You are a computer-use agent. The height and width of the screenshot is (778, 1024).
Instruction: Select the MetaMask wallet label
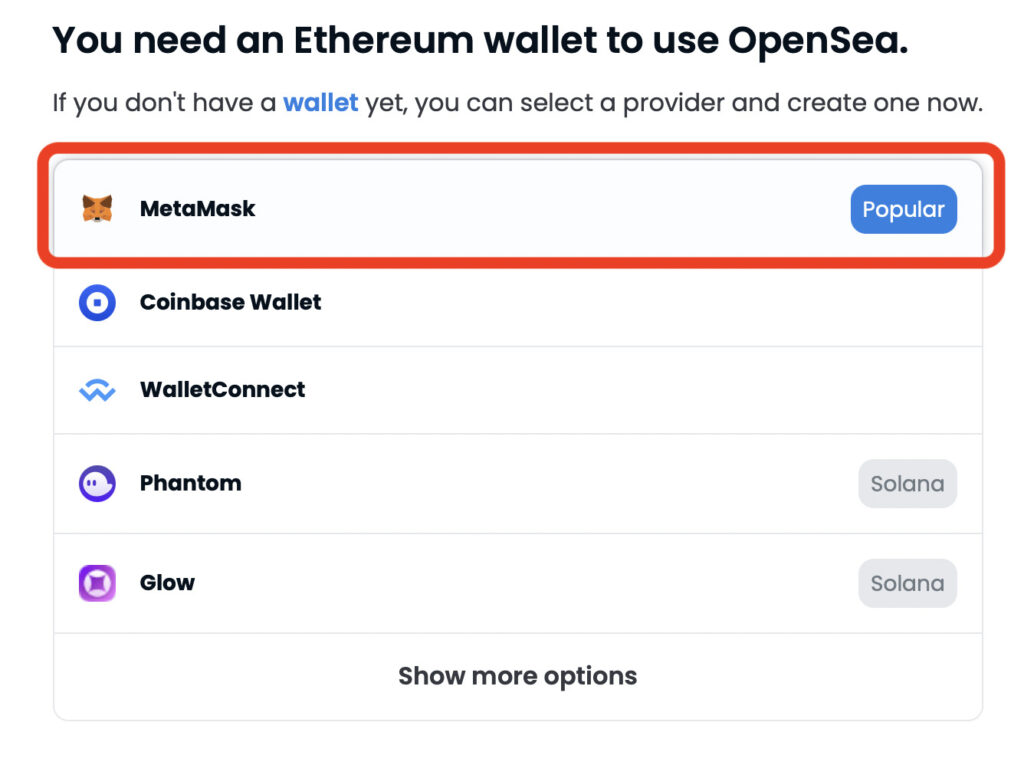(197, 209)
